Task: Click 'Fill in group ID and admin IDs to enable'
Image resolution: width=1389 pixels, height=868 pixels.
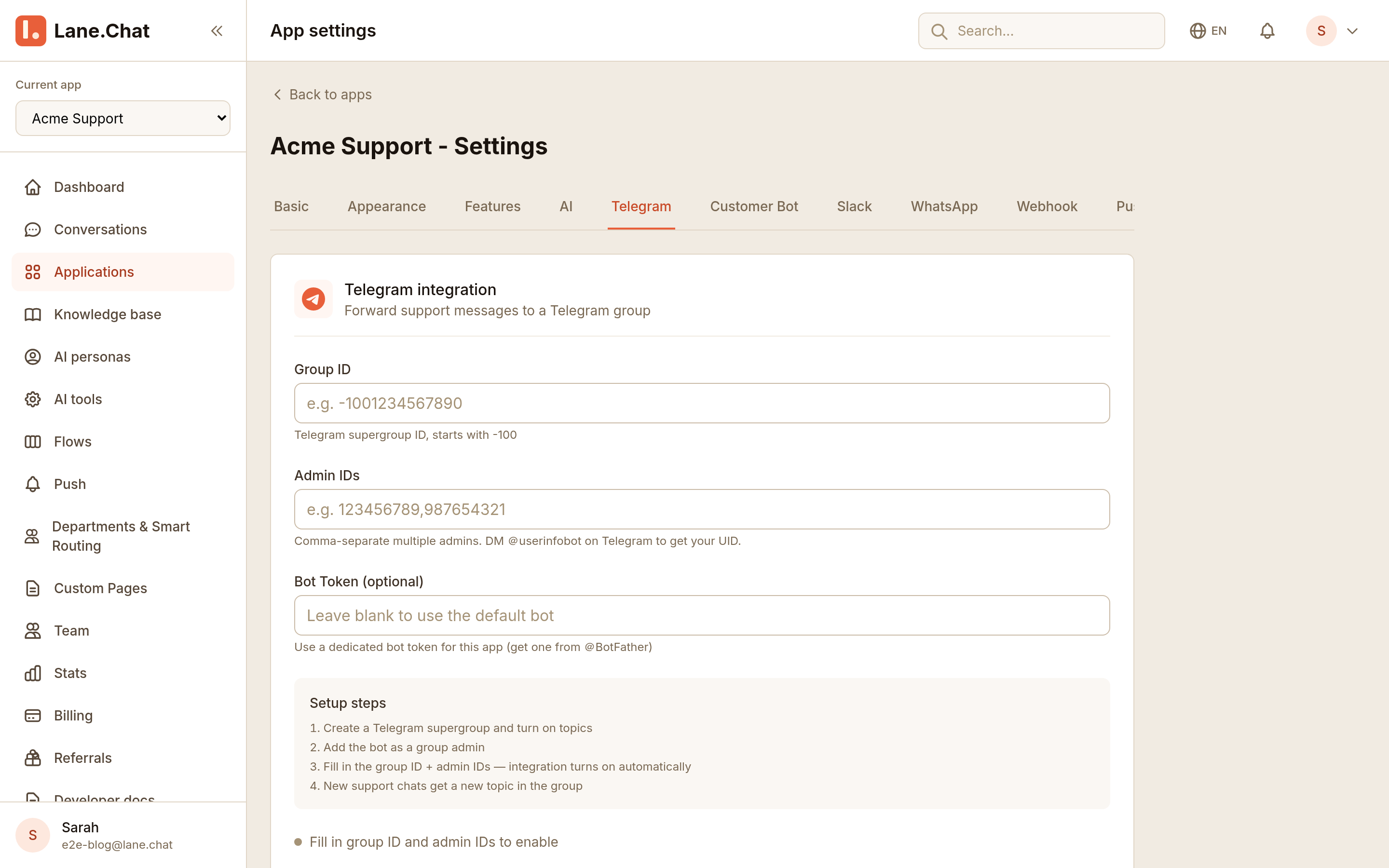Action: coord(434,842)
